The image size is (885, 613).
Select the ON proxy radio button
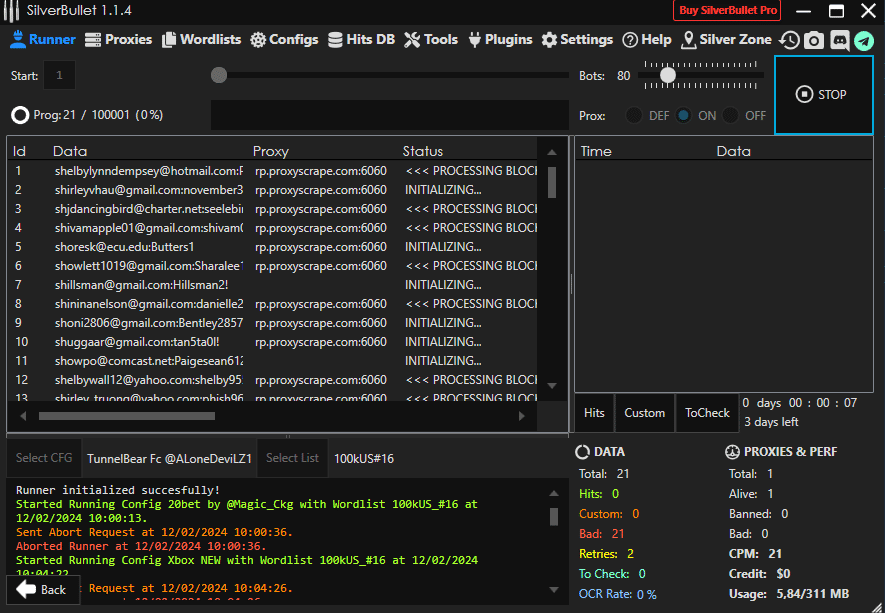[x=684, y=116]
